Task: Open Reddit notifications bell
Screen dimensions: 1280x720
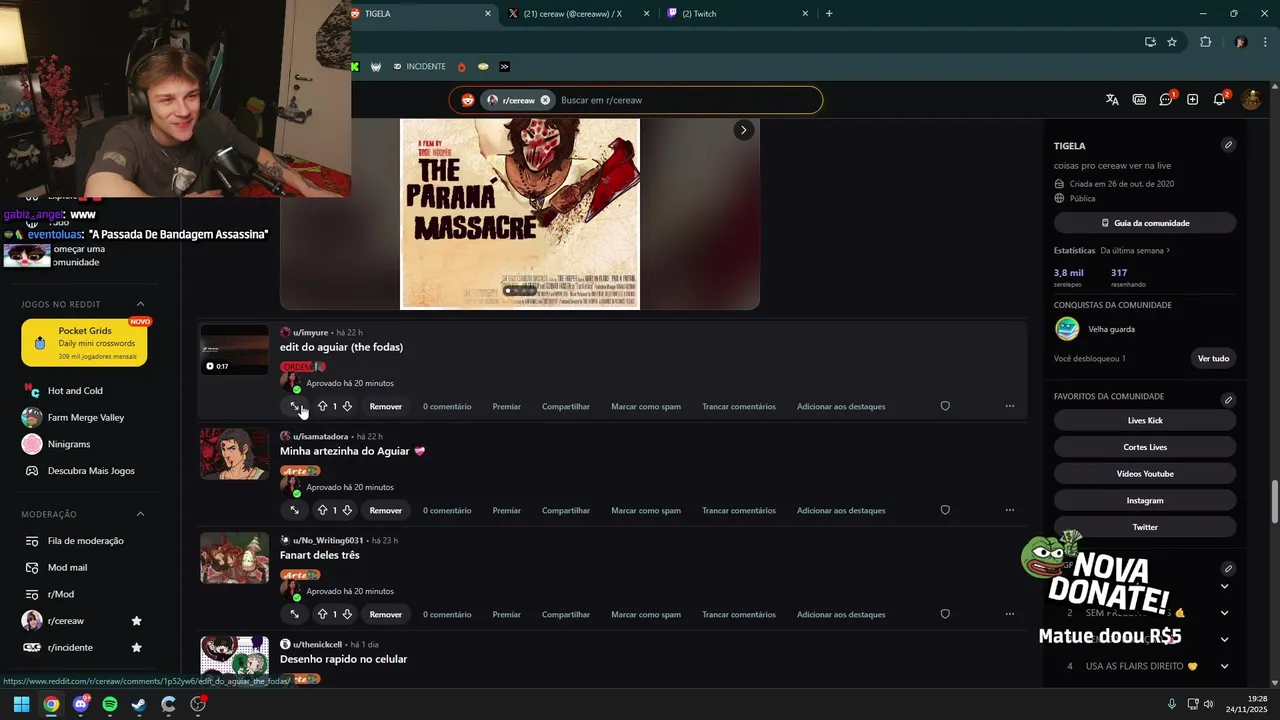Action: point(1219,100)
